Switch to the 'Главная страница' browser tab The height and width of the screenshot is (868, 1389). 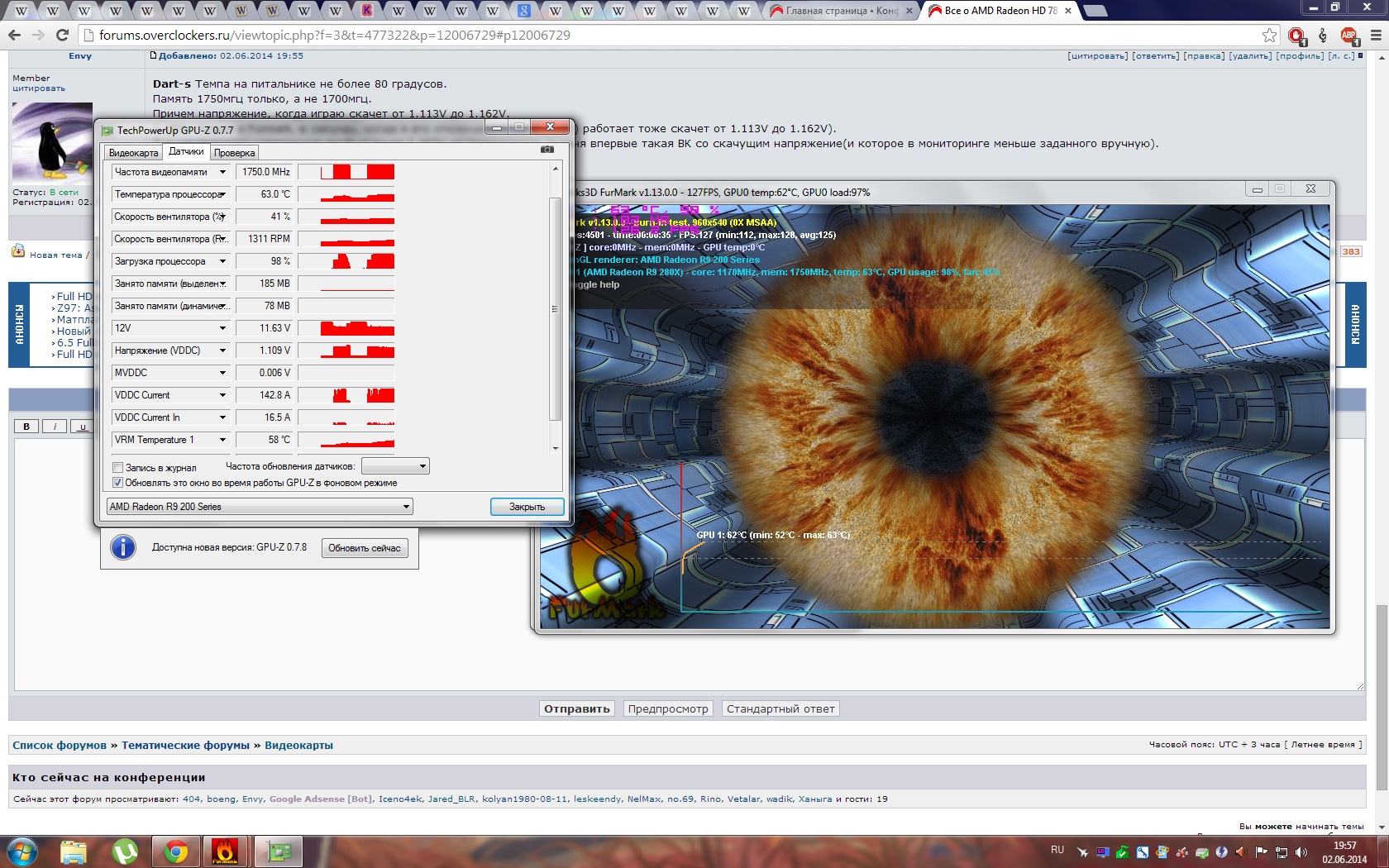(842, 11)
